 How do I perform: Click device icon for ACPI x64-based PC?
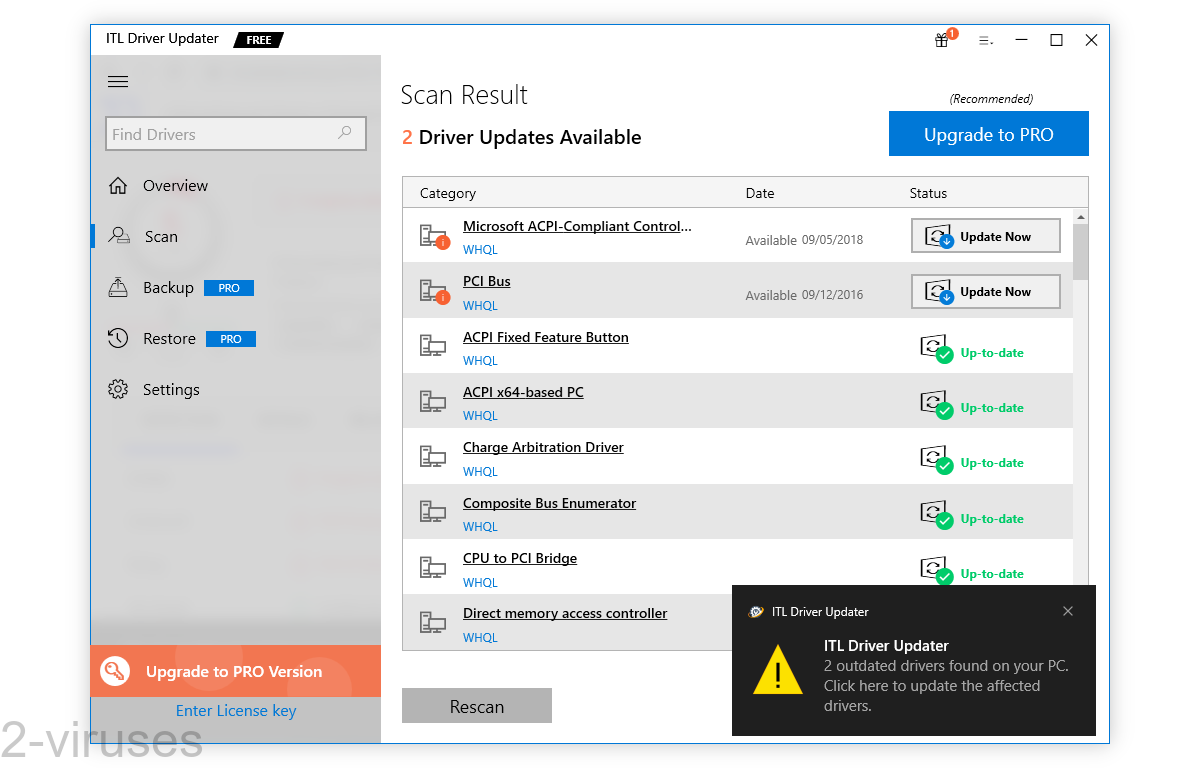[432, 401]
